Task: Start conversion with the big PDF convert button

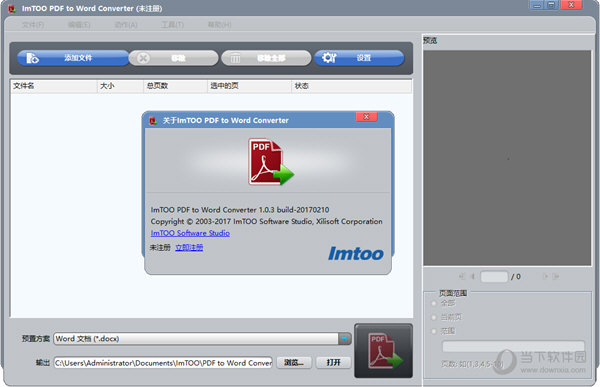Action: click(383, 351)
